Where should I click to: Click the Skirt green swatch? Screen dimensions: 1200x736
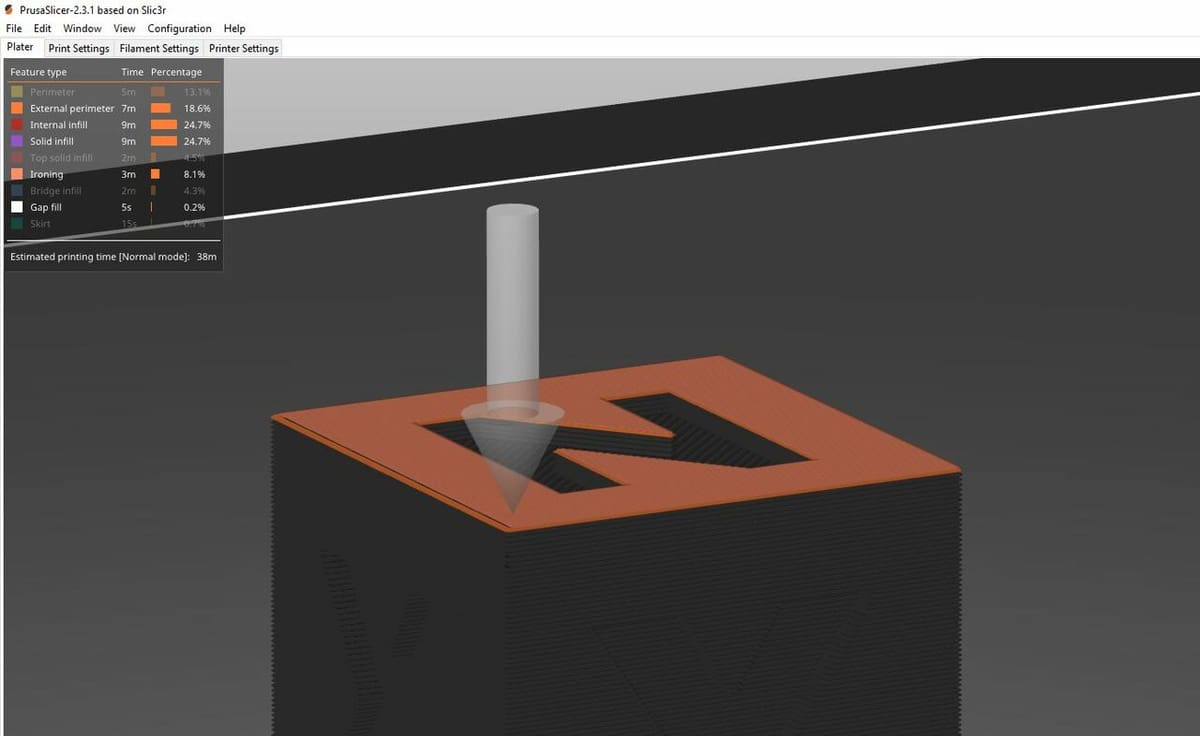click(x=17, y=224)
